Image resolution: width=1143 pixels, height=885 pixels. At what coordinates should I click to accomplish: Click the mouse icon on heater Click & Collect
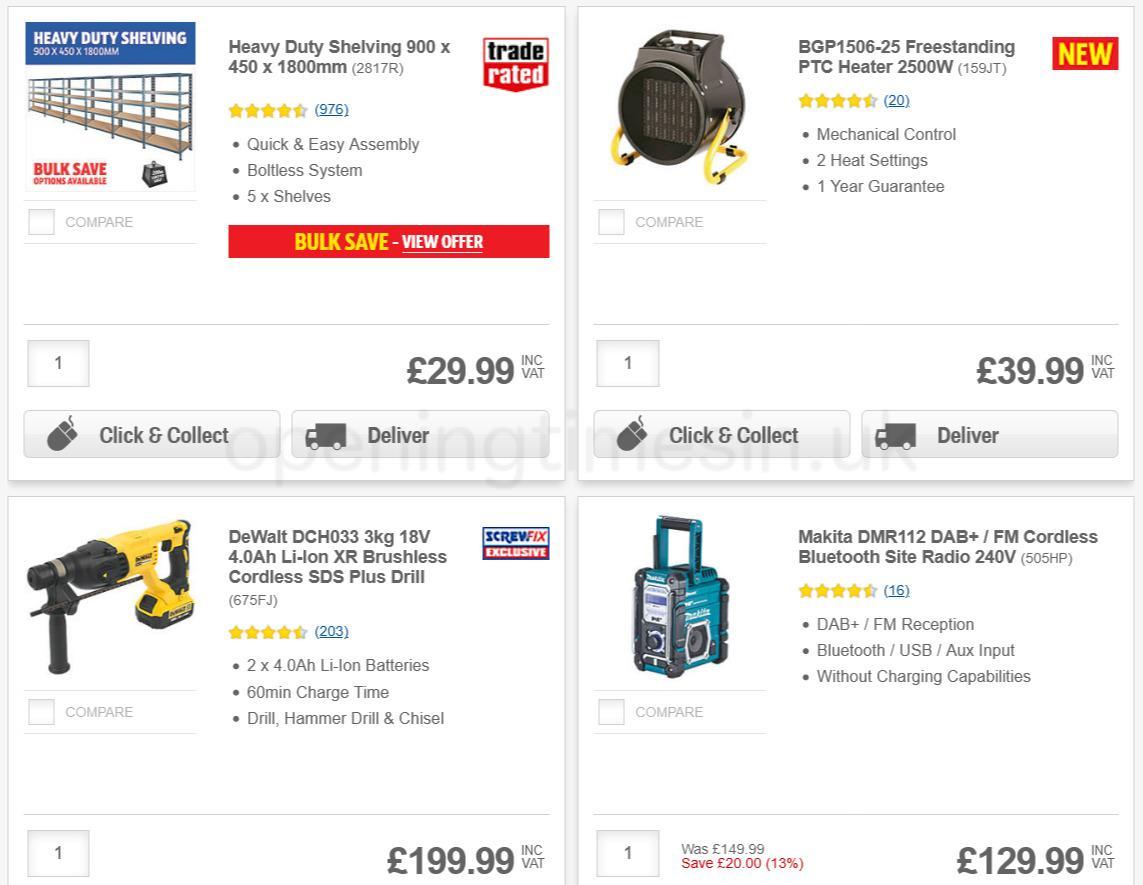632,433
